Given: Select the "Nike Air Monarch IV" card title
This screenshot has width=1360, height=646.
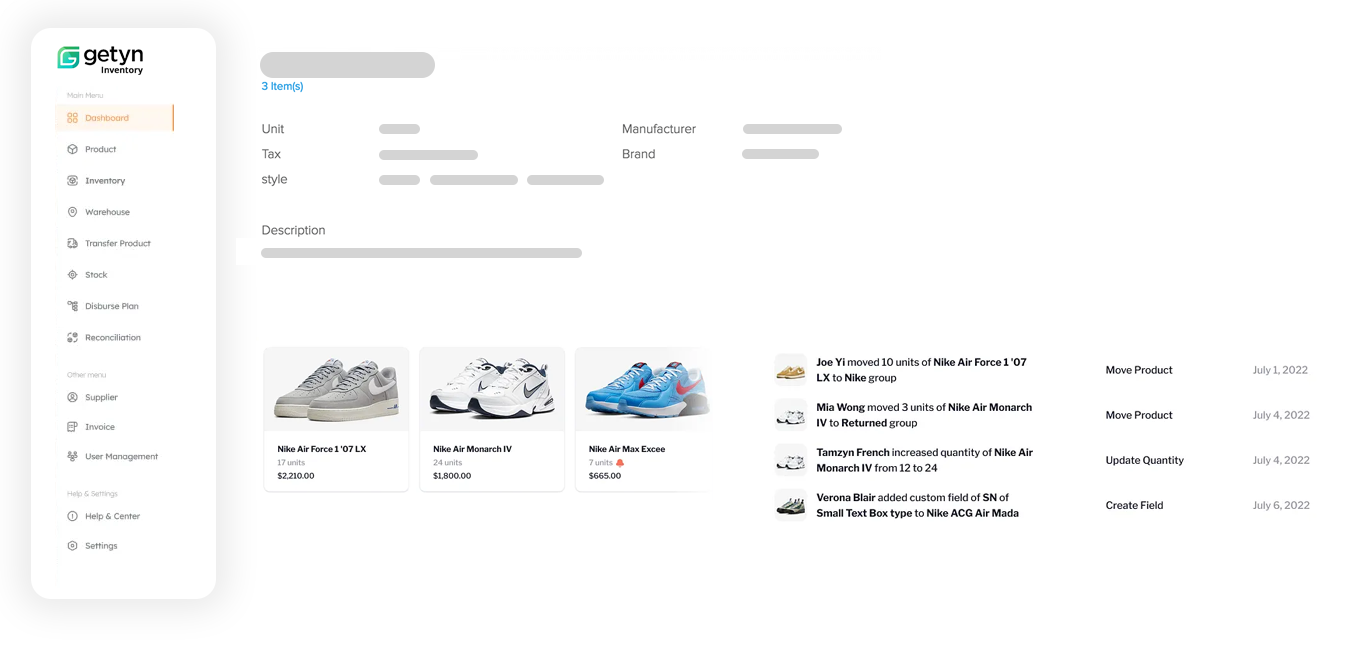Looking at the screenshot, I should pyautogui.click(x=472, y=449).
